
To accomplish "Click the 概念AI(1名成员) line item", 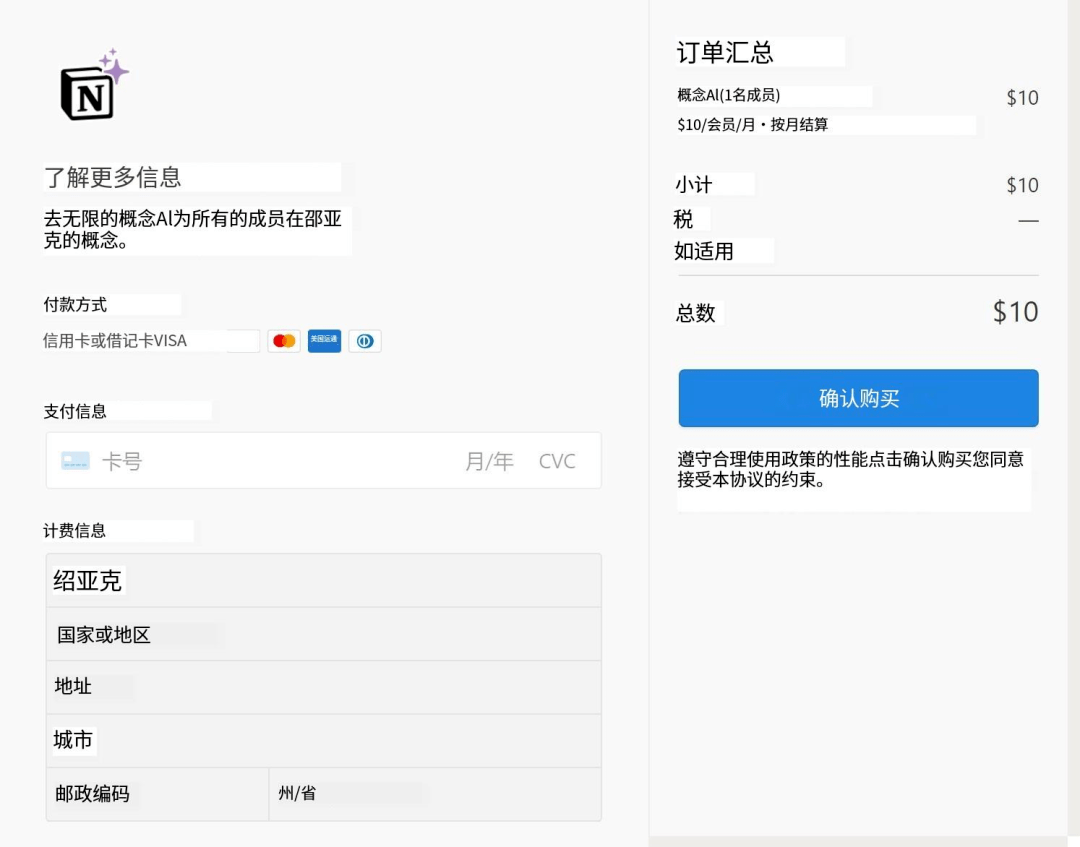I will [729, 95].
